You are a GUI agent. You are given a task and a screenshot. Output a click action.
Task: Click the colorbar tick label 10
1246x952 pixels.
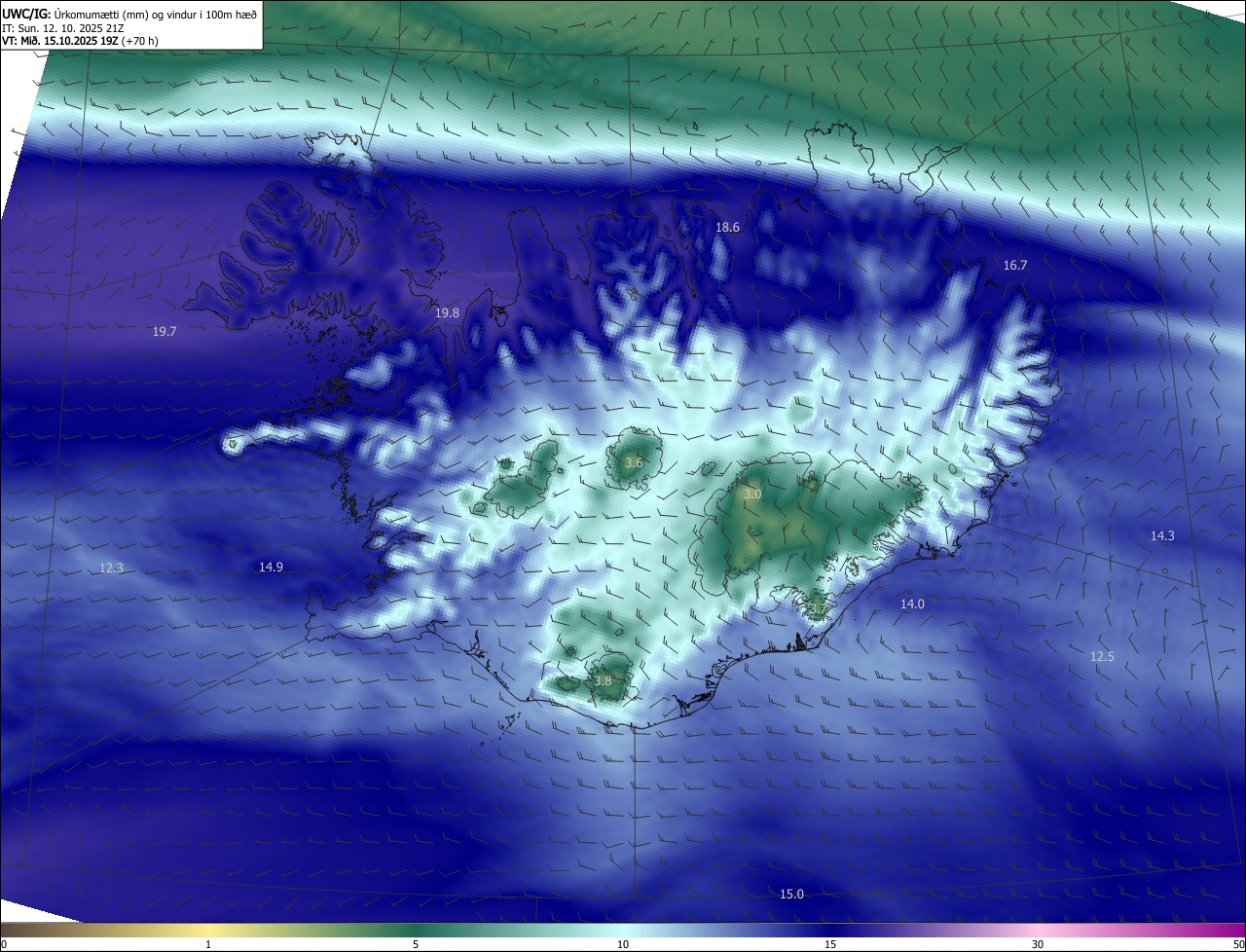pyautogui.click(x=623, y=944)
